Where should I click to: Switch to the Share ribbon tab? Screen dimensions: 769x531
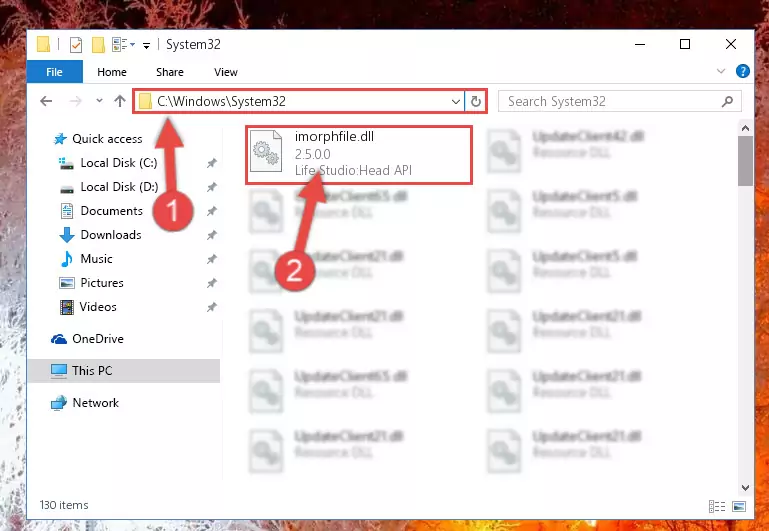tap(170, 72)
